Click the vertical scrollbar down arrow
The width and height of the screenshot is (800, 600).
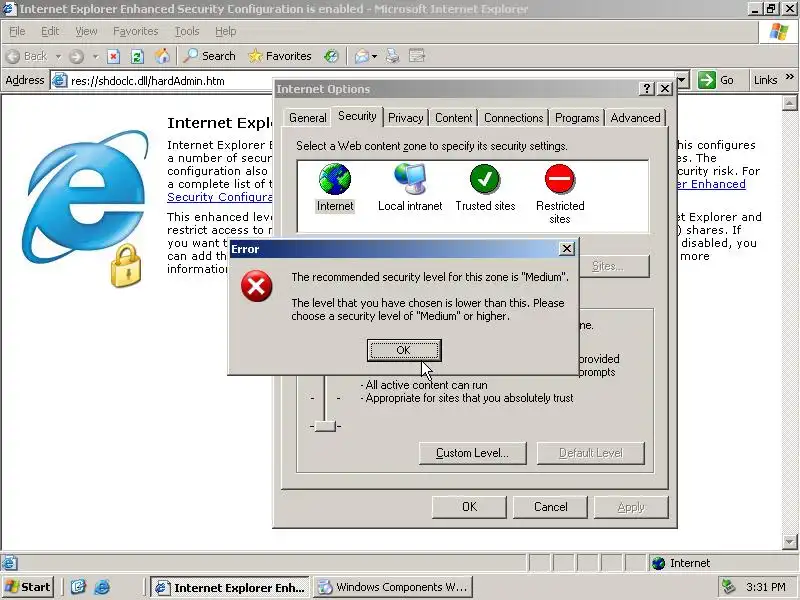coord(789,541)
